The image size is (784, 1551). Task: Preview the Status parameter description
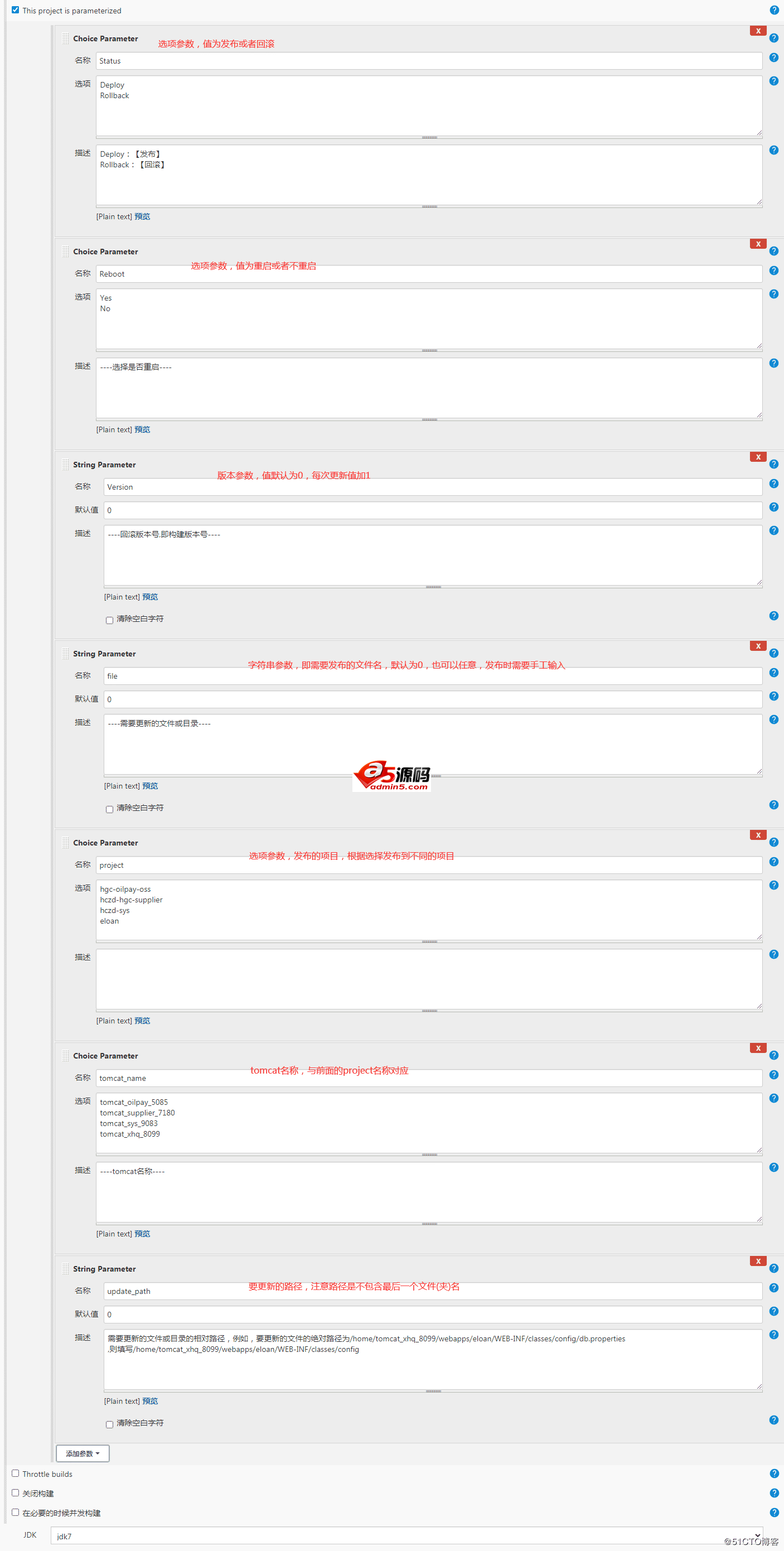pyautogui.click(x=142, y=217)
